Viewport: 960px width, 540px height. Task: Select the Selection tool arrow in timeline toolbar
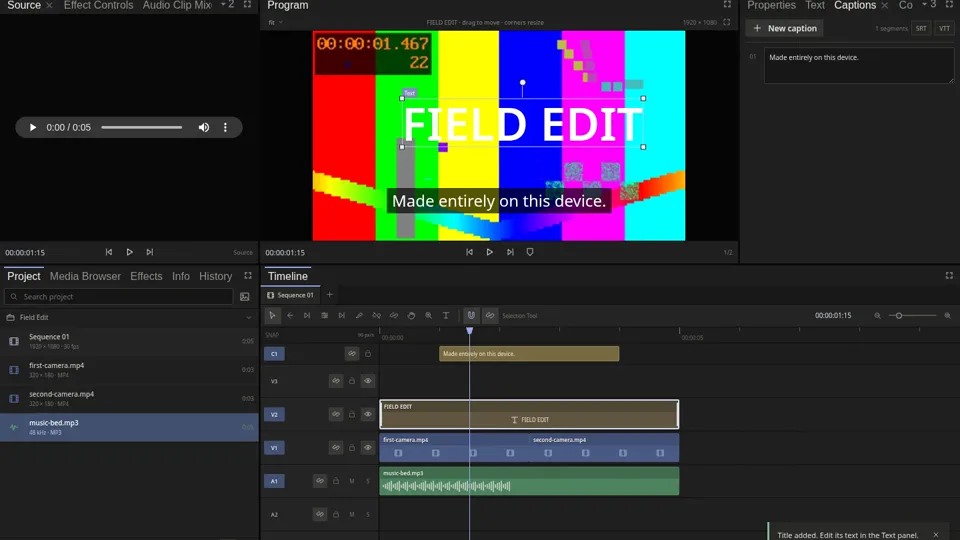coord(272,315)
